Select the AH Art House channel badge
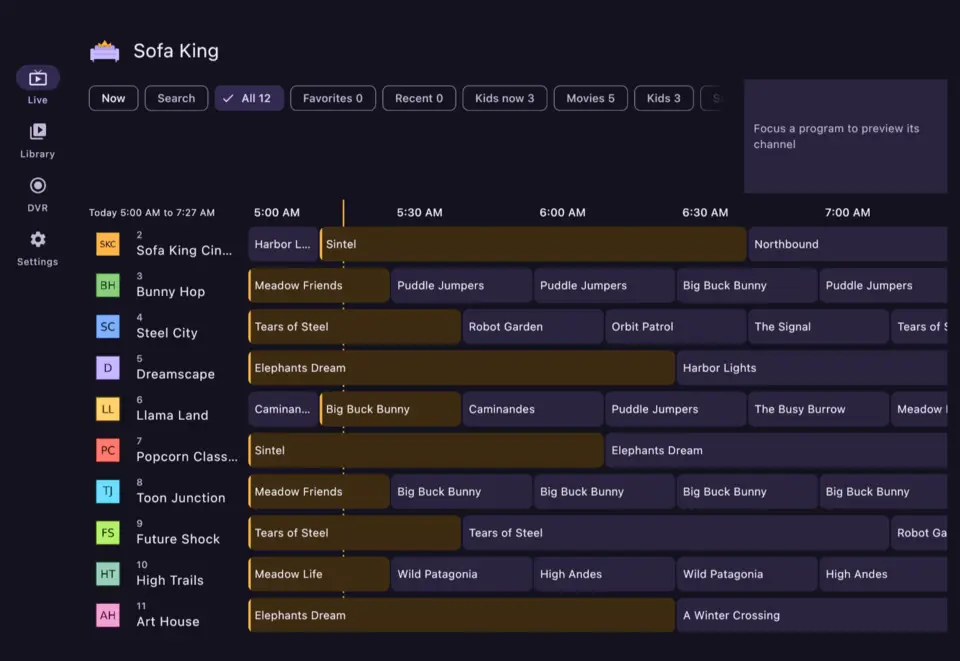This screenshot has width=960, height=661. 108,615
